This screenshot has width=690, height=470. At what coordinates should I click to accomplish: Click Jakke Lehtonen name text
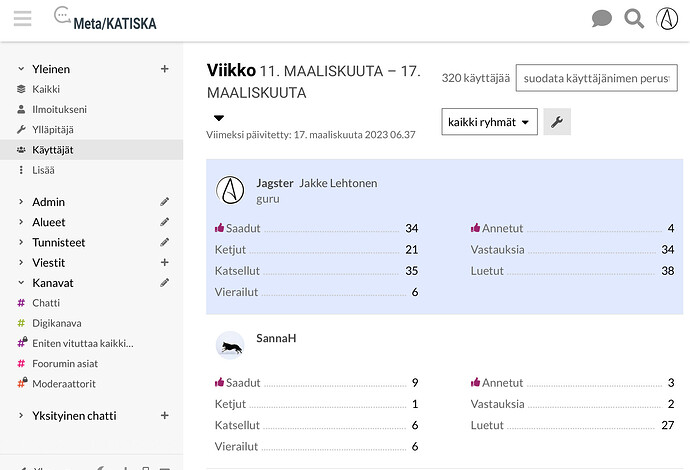click(338, 183)
